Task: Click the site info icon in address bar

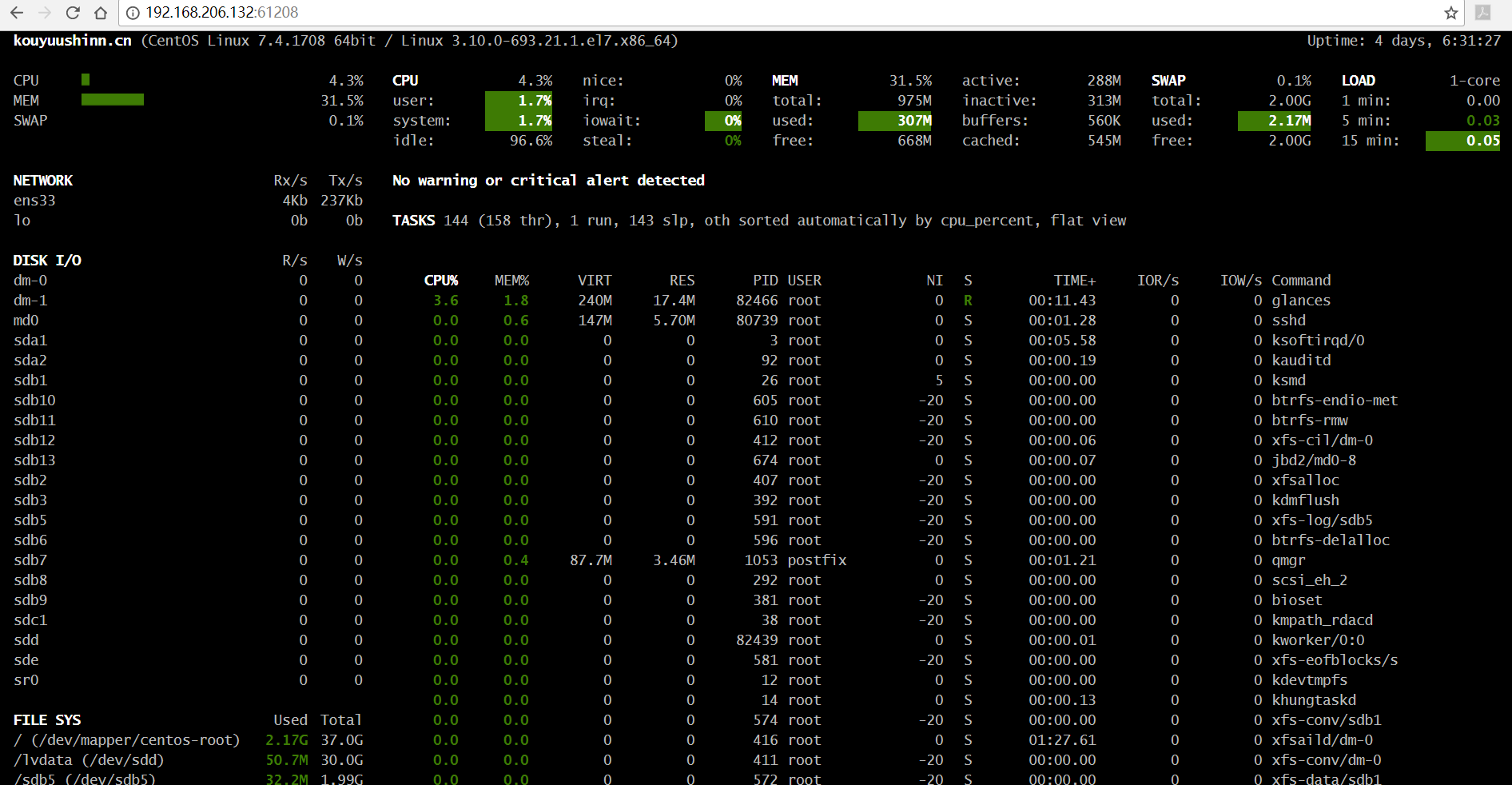Action: [x=133, y=13]
